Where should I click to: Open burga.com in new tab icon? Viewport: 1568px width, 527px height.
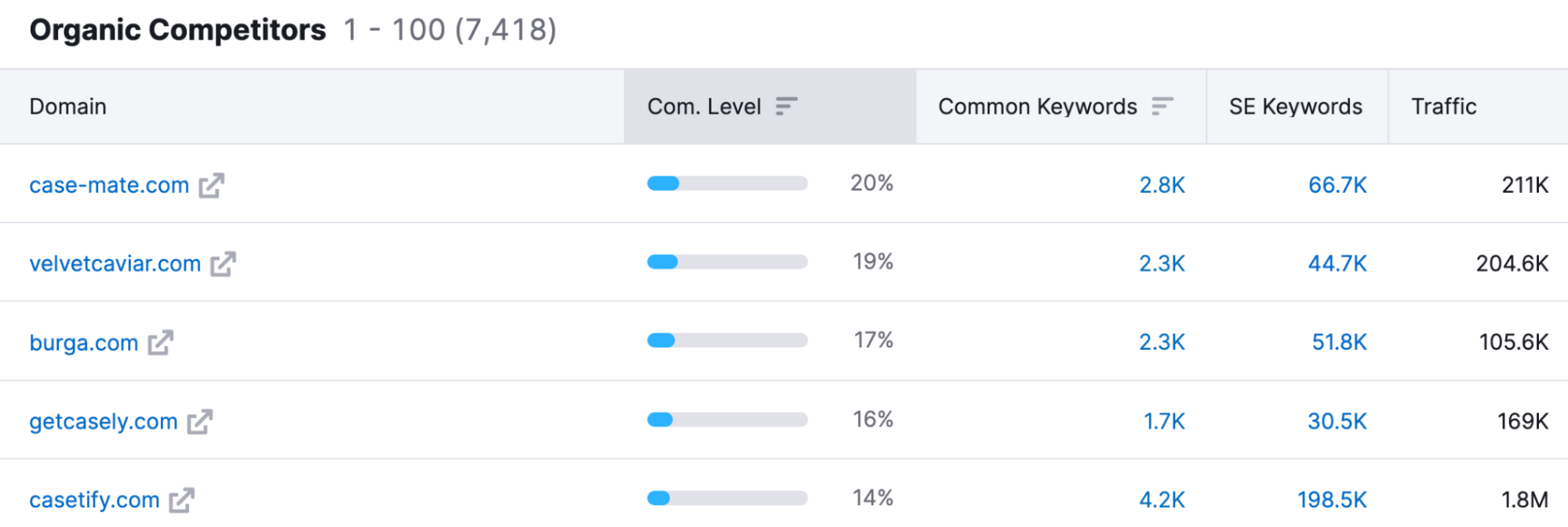pos(160,343)
